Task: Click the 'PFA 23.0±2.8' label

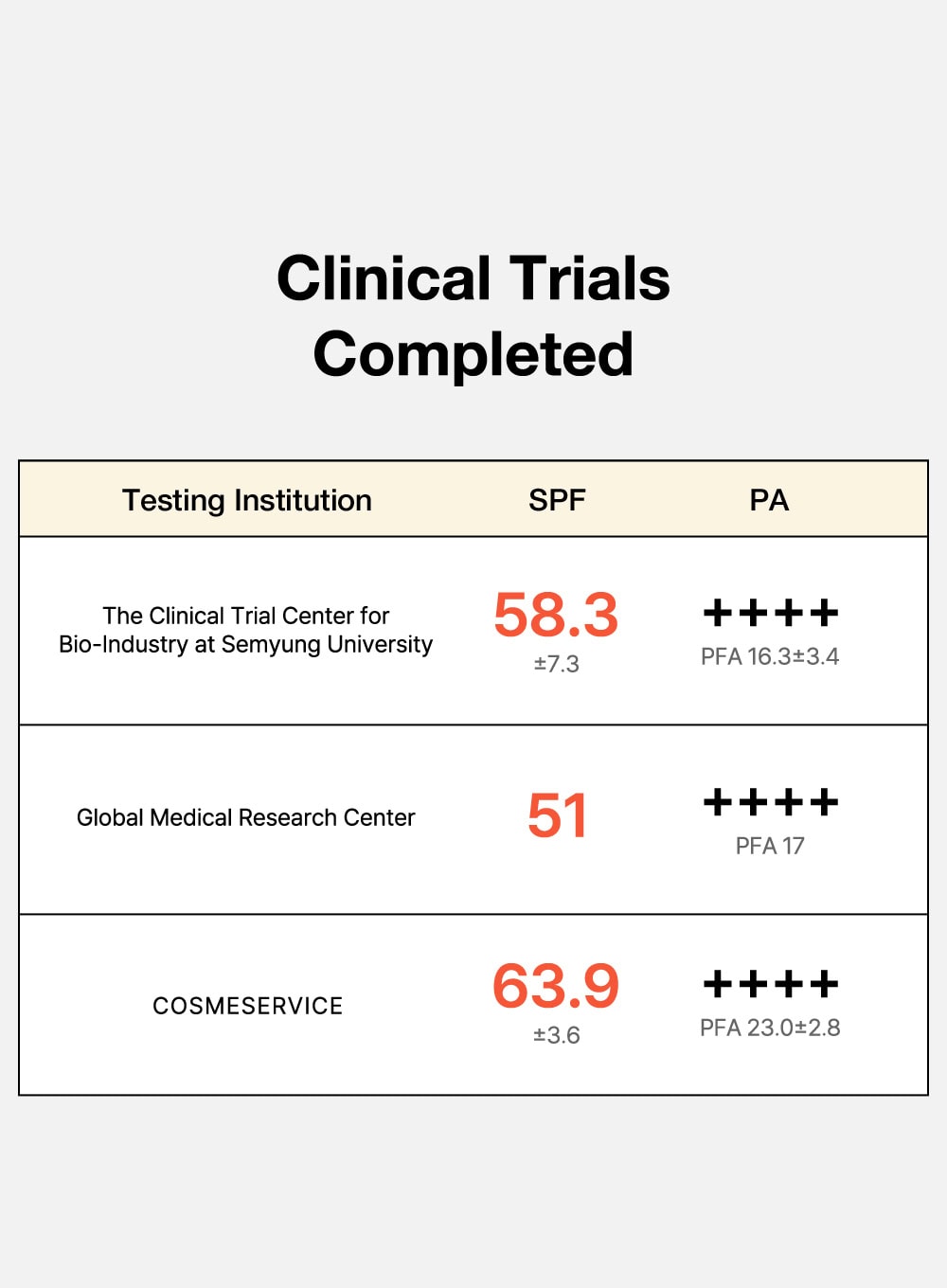Action: tap(770, 1028)
